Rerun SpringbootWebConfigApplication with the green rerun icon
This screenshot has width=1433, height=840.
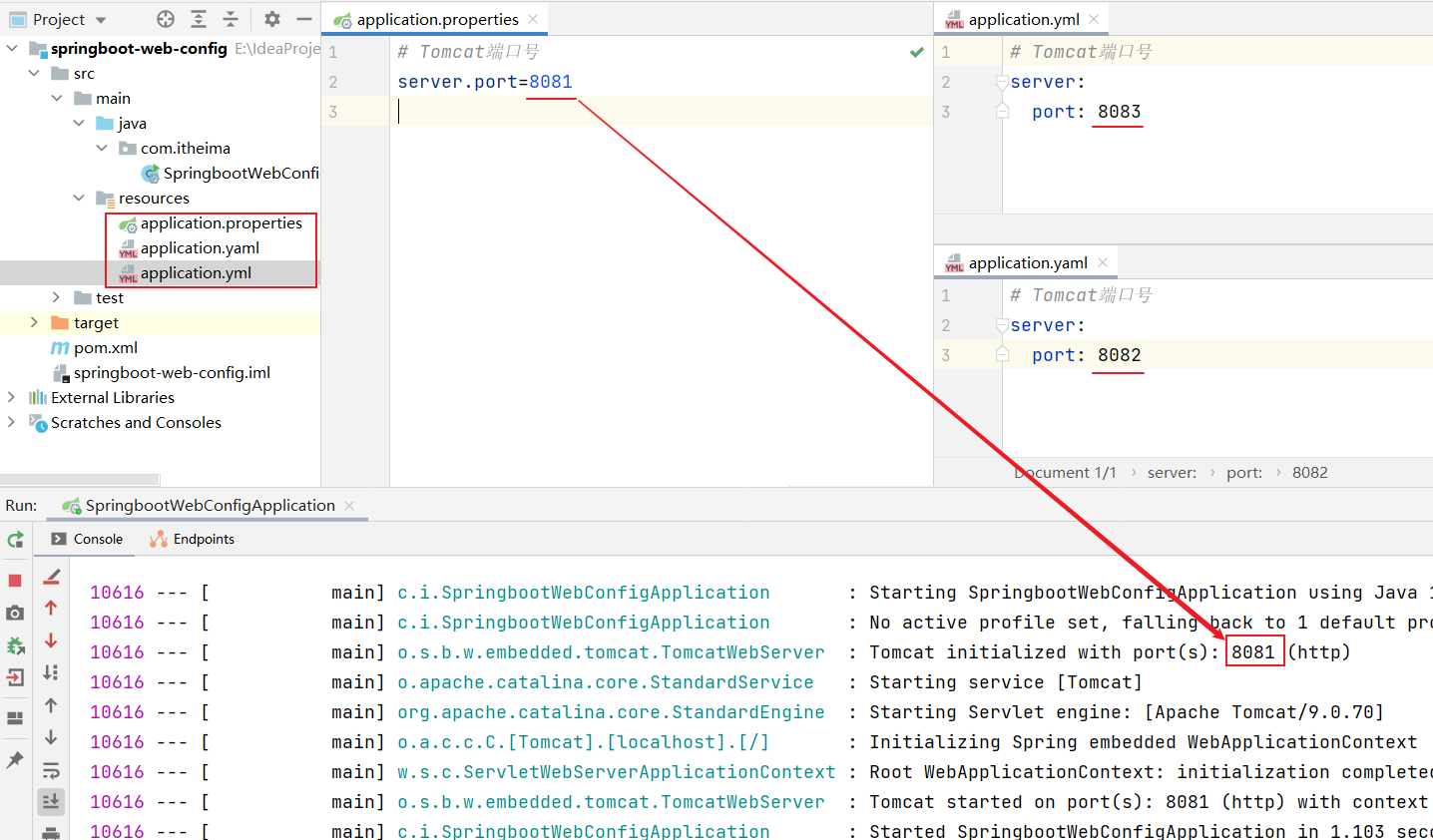[15, 540]
